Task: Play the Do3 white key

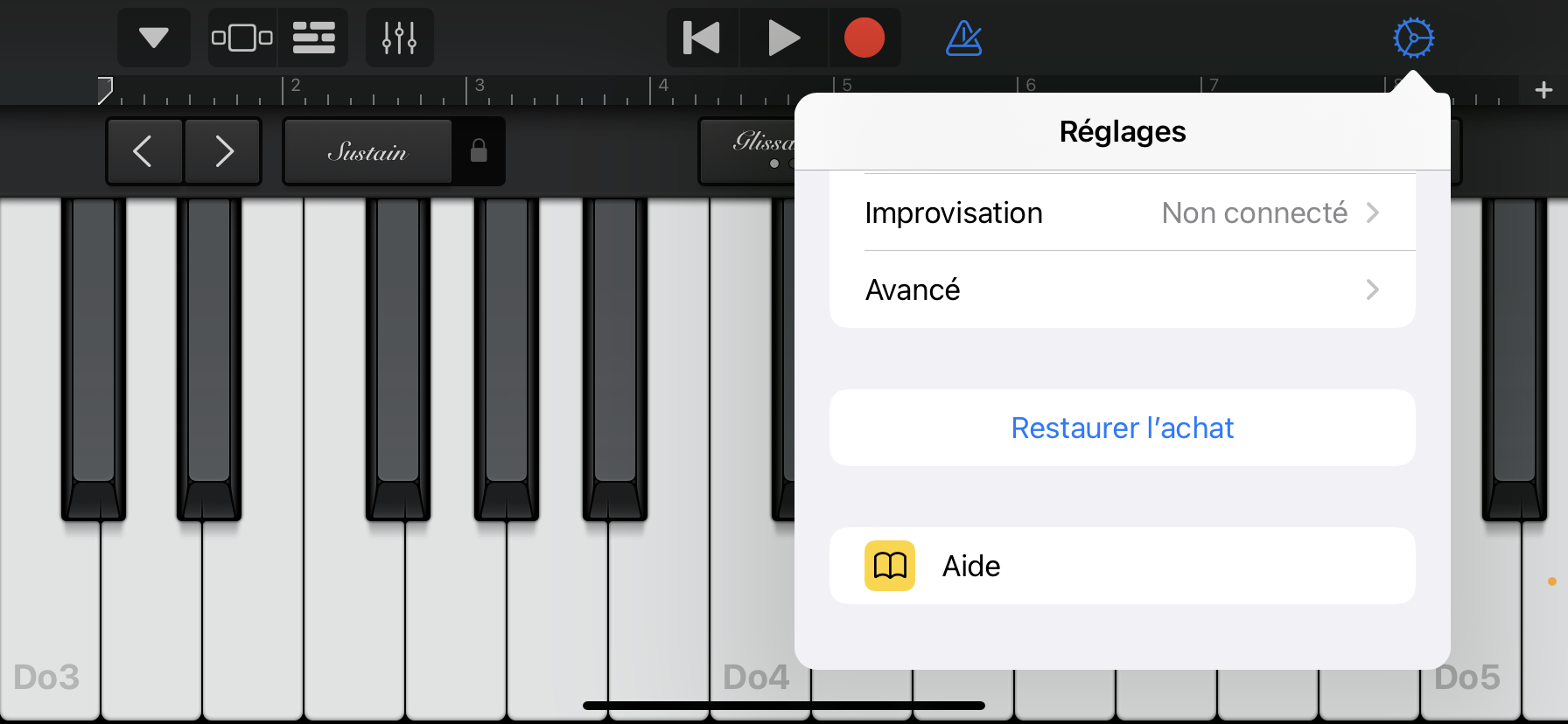Action: (x=50, y=612)
